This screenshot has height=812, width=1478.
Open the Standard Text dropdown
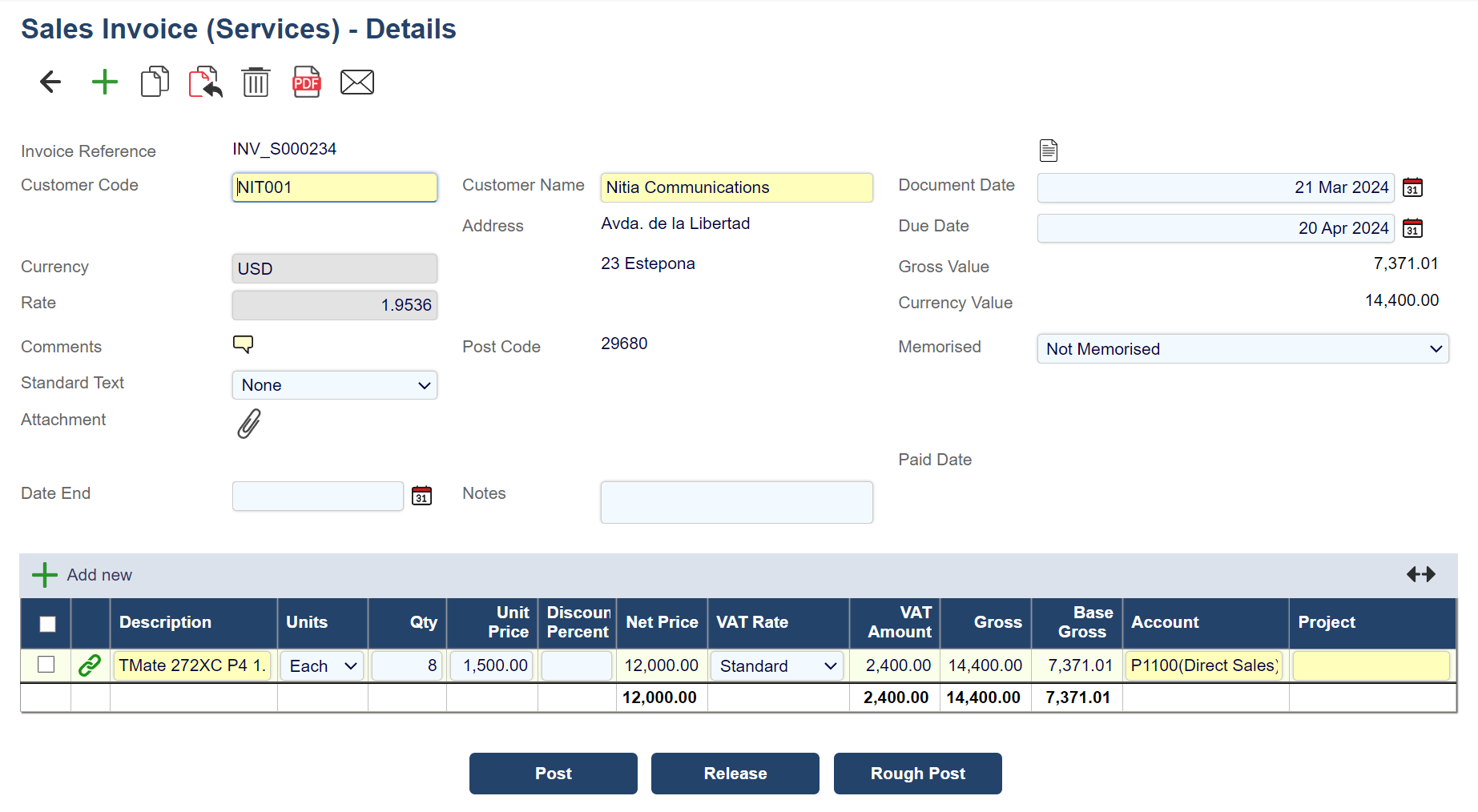(x=334, y=385)
